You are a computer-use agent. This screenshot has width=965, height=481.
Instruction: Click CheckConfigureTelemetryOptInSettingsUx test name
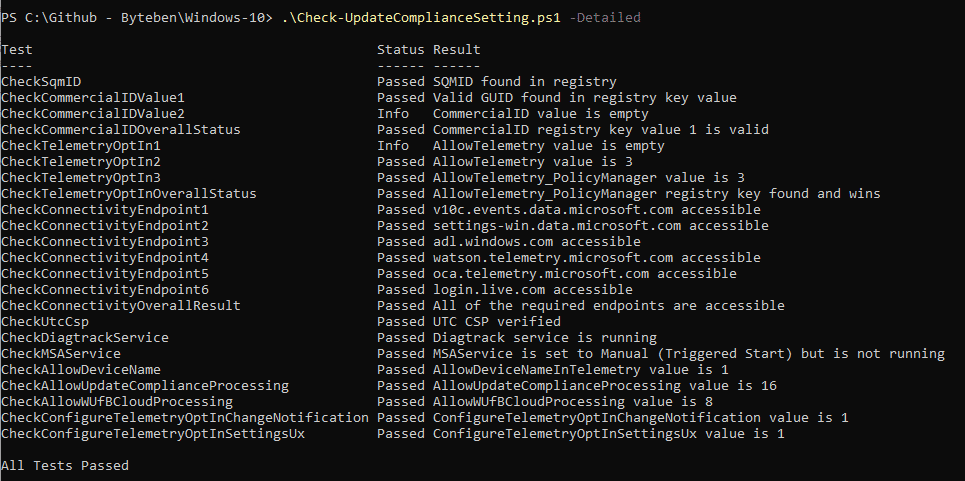tap(153, 433)
